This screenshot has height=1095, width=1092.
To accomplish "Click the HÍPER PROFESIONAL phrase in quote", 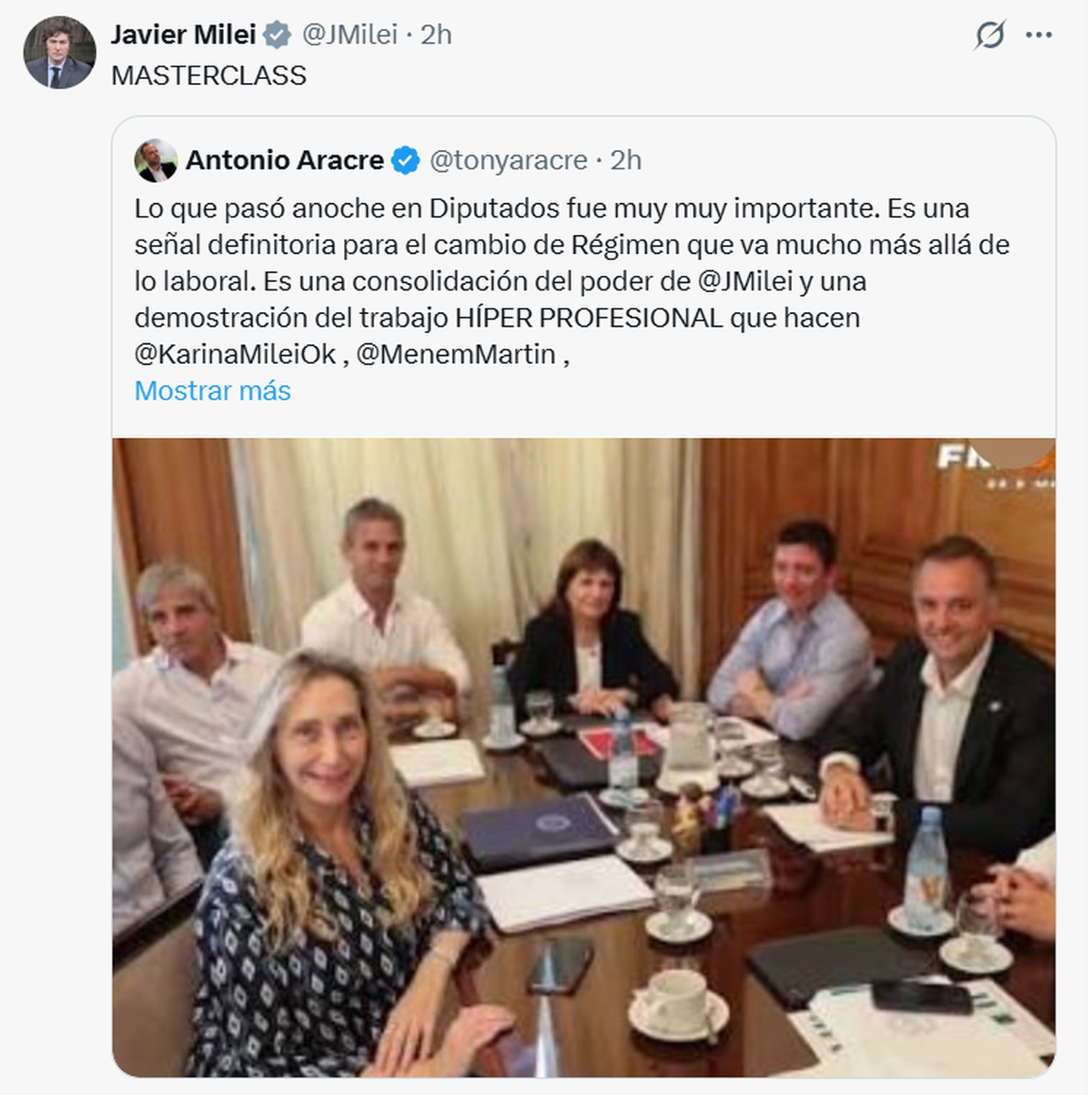I will pos(589,318).
